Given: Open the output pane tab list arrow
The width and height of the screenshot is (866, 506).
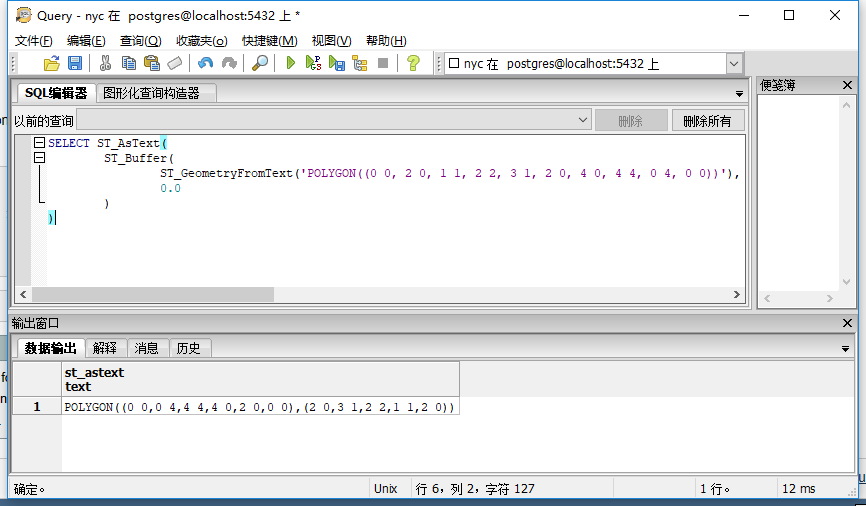Looking at the screenshot, I should [845, 349].
